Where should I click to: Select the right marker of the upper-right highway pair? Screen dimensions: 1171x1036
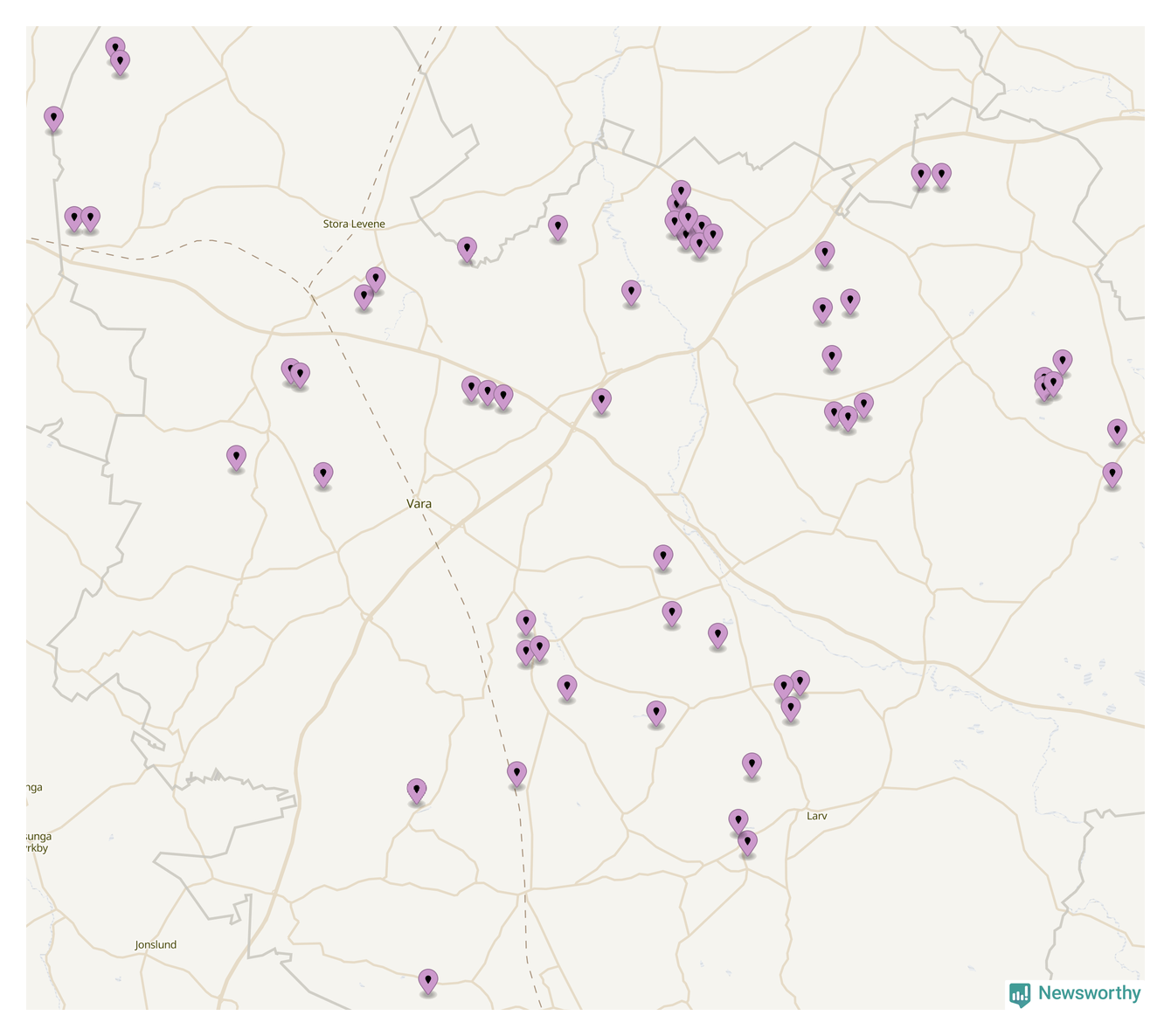click(941, 176)
